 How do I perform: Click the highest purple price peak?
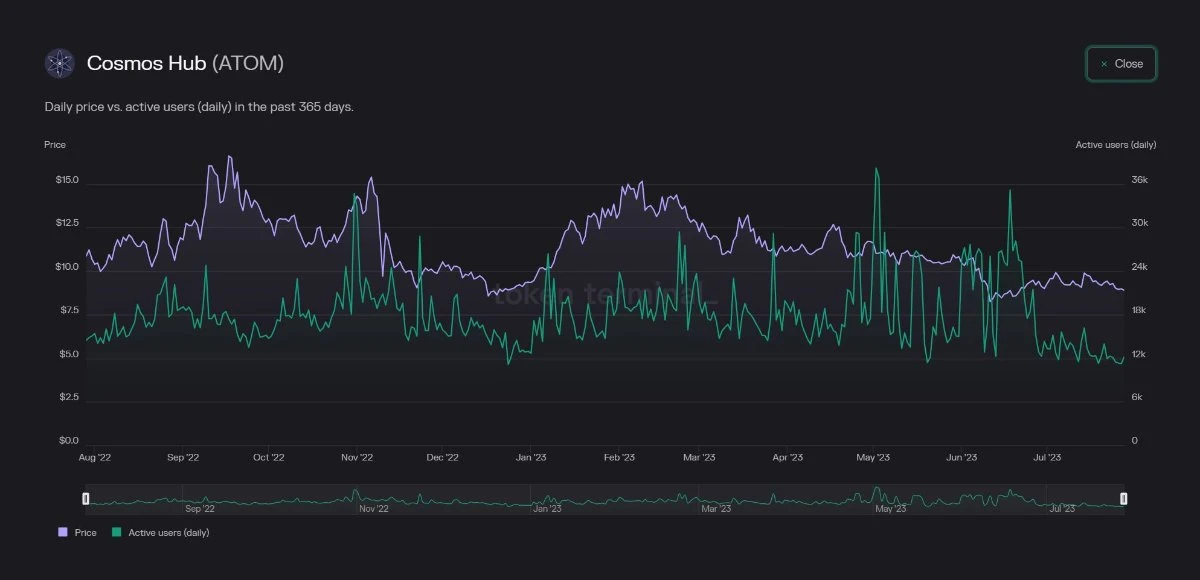[229, 156]
